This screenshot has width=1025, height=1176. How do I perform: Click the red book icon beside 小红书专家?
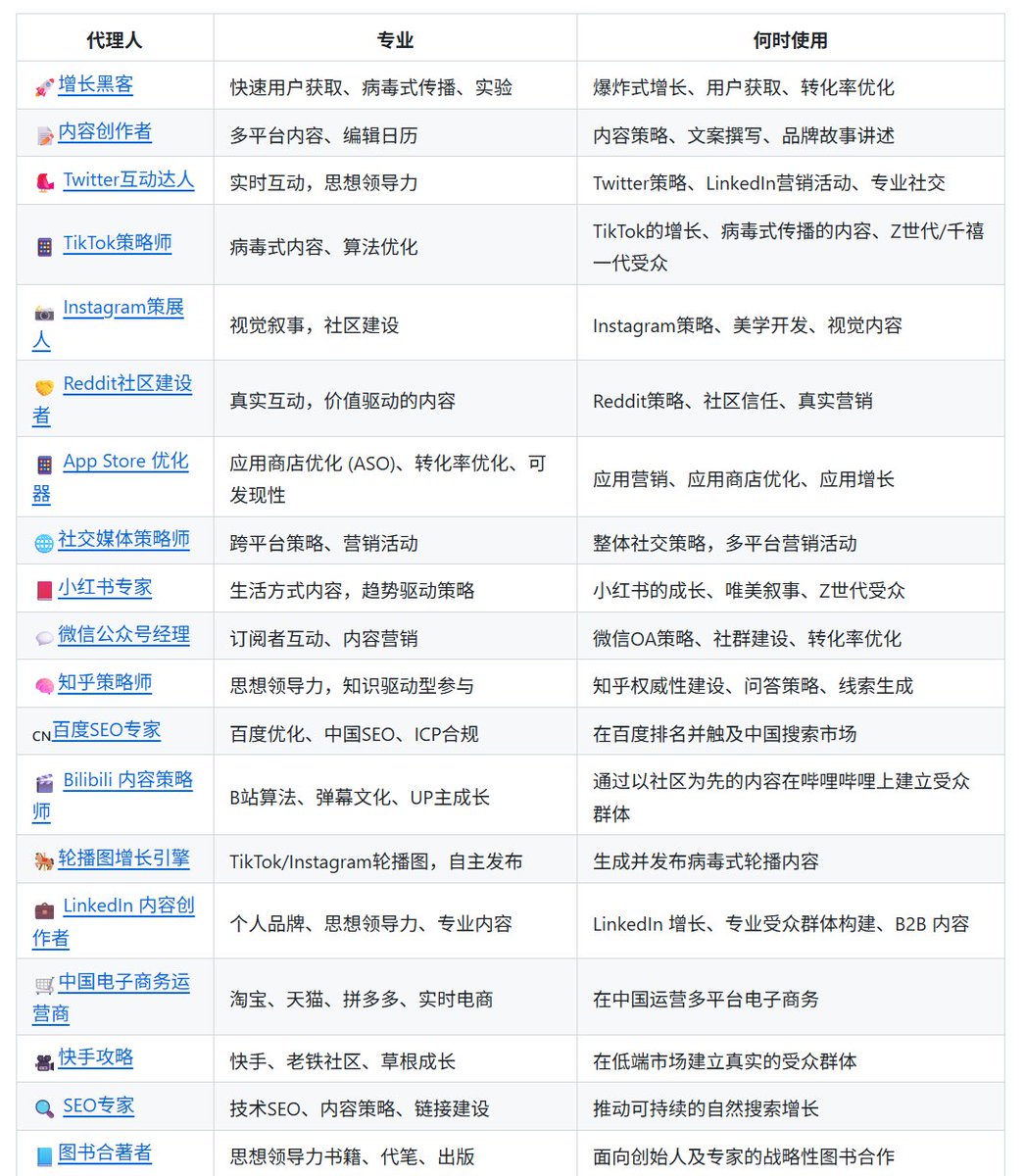(44, 591)
